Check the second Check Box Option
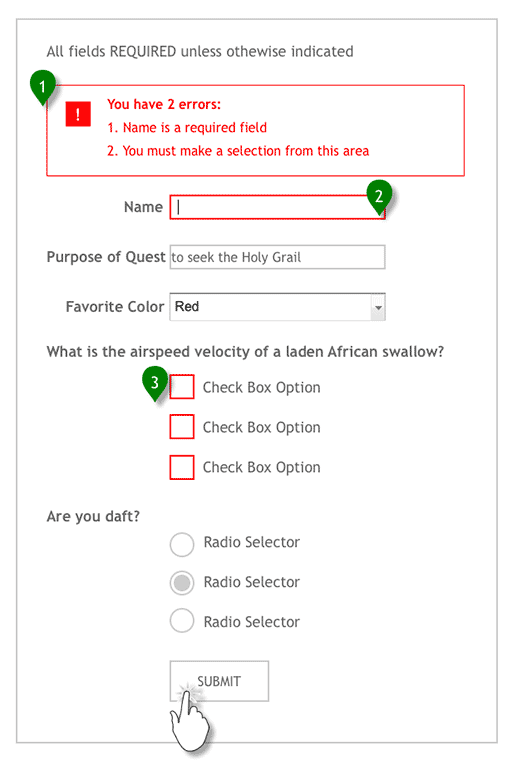Image resolution: width=512 pixels, height=761 pixels. [x=182, y=427]
